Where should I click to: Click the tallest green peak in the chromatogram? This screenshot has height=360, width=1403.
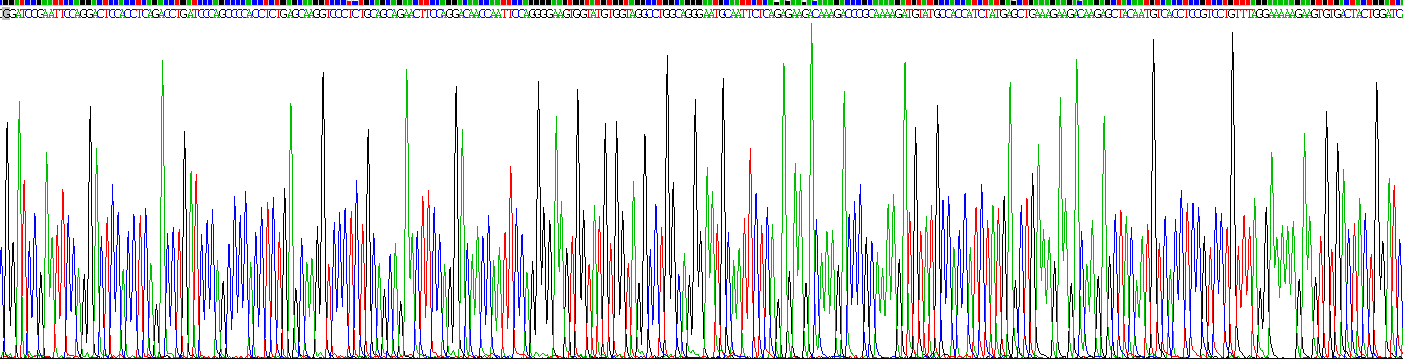coord(811,190)
